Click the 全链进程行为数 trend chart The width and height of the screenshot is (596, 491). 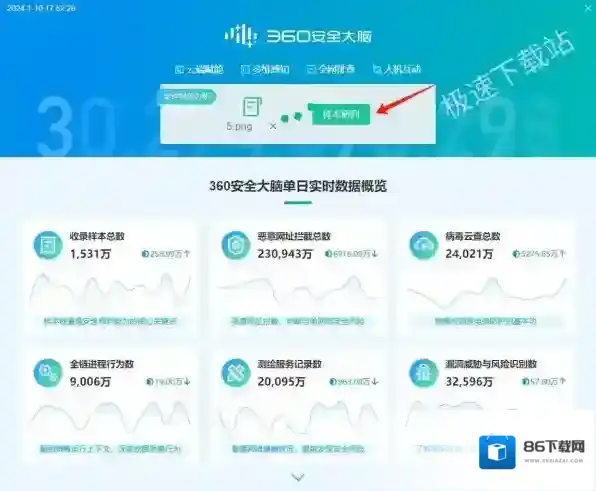[110, 418]
